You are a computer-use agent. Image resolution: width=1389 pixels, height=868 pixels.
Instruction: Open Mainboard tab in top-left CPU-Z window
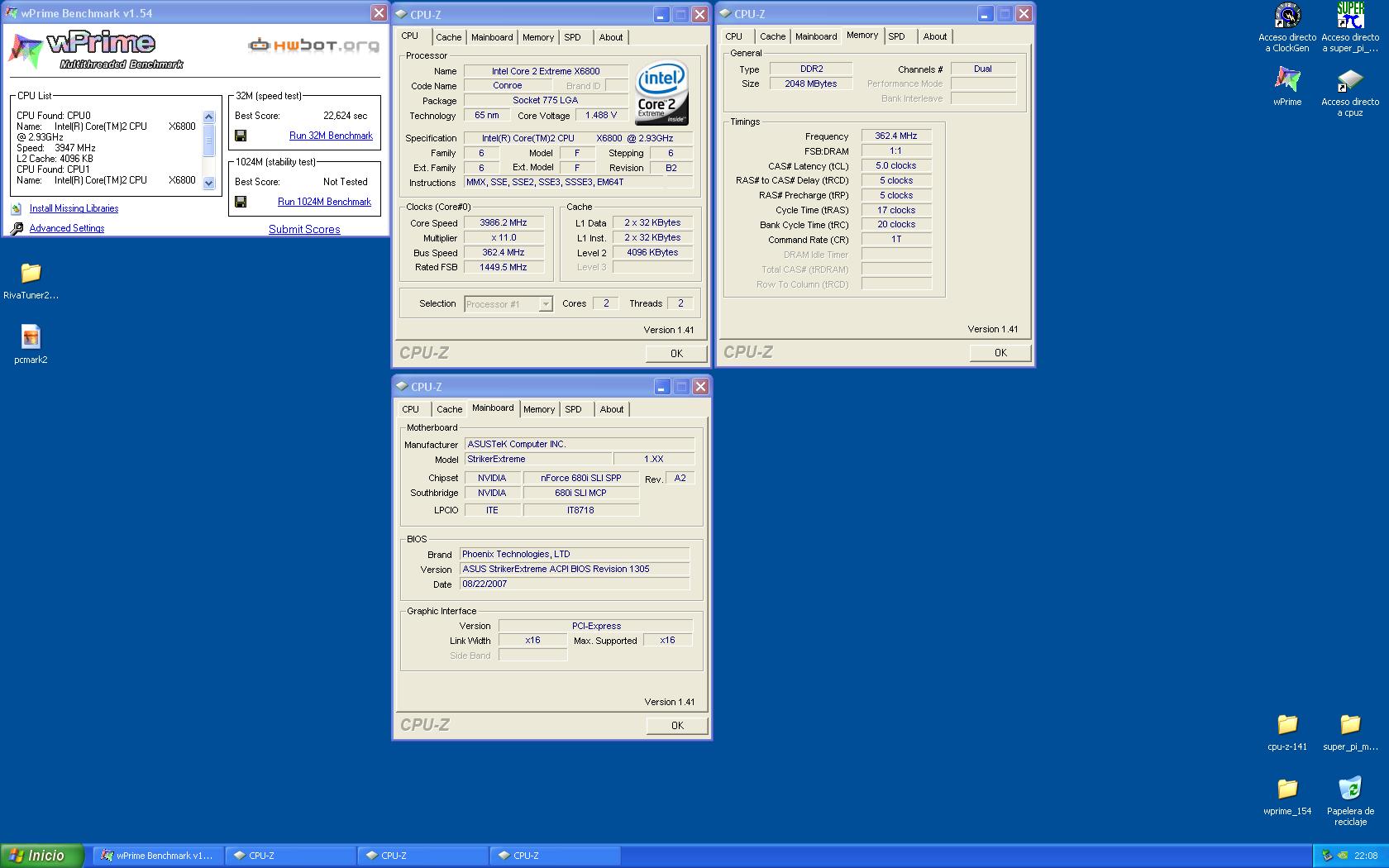point(492,37)
